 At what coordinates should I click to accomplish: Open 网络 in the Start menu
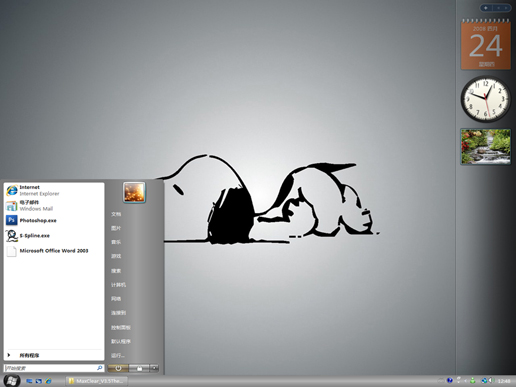[116, 299]
